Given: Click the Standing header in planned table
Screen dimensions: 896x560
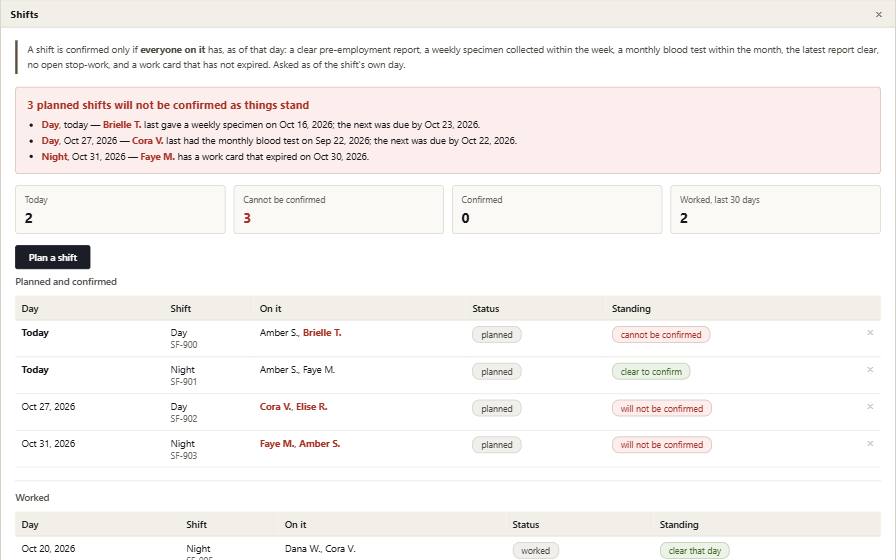Looking at the screenshot, I should click(631, 309).
